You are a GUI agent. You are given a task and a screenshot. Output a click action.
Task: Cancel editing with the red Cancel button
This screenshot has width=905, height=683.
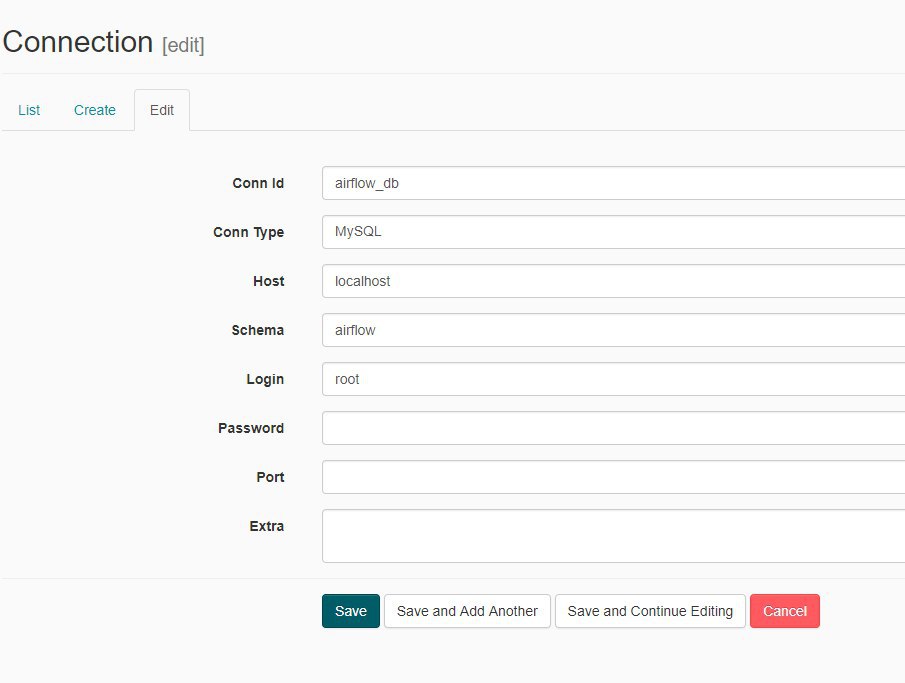click(x=785, y=611)
